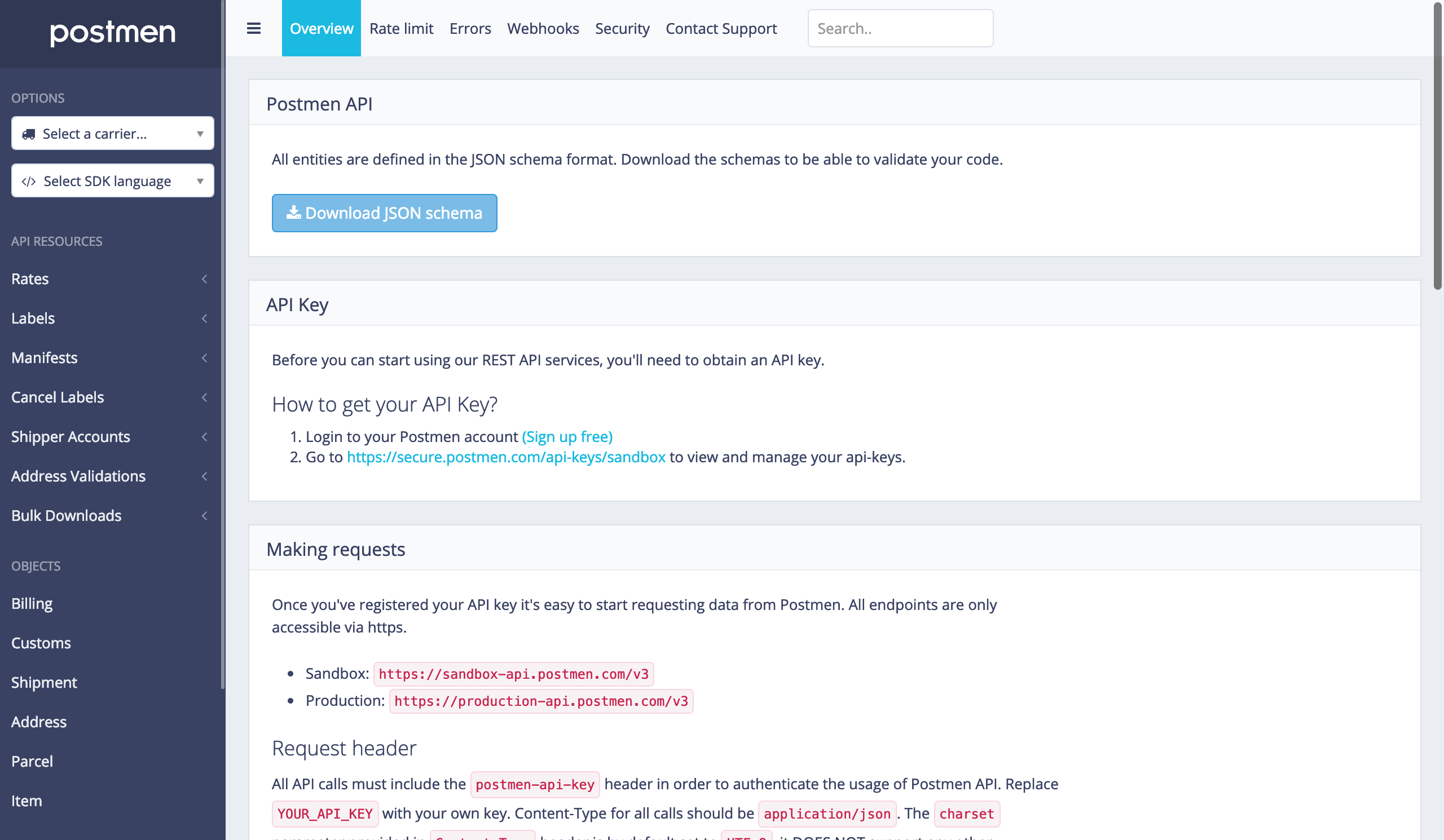
Task: Follow the Sign up free link
Action: tap(567, 436)
